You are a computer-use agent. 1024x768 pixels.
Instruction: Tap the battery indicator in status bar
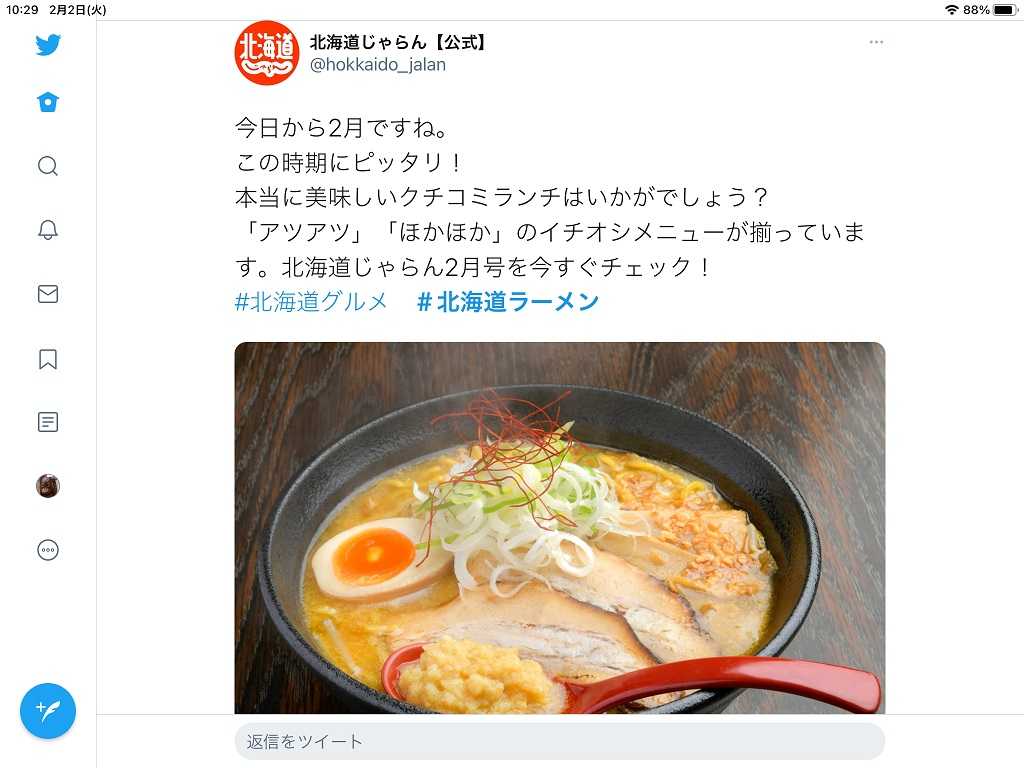click(x=1004, y=10)
